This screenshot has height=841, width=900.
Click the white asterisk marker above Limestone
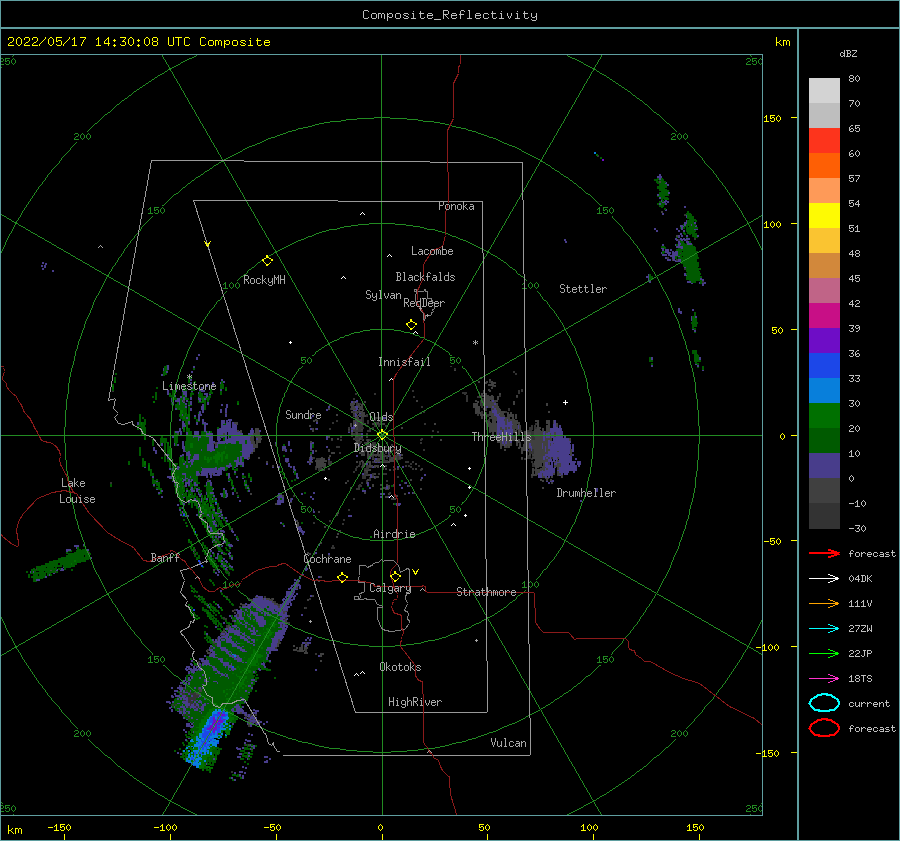tap(189, 377)
